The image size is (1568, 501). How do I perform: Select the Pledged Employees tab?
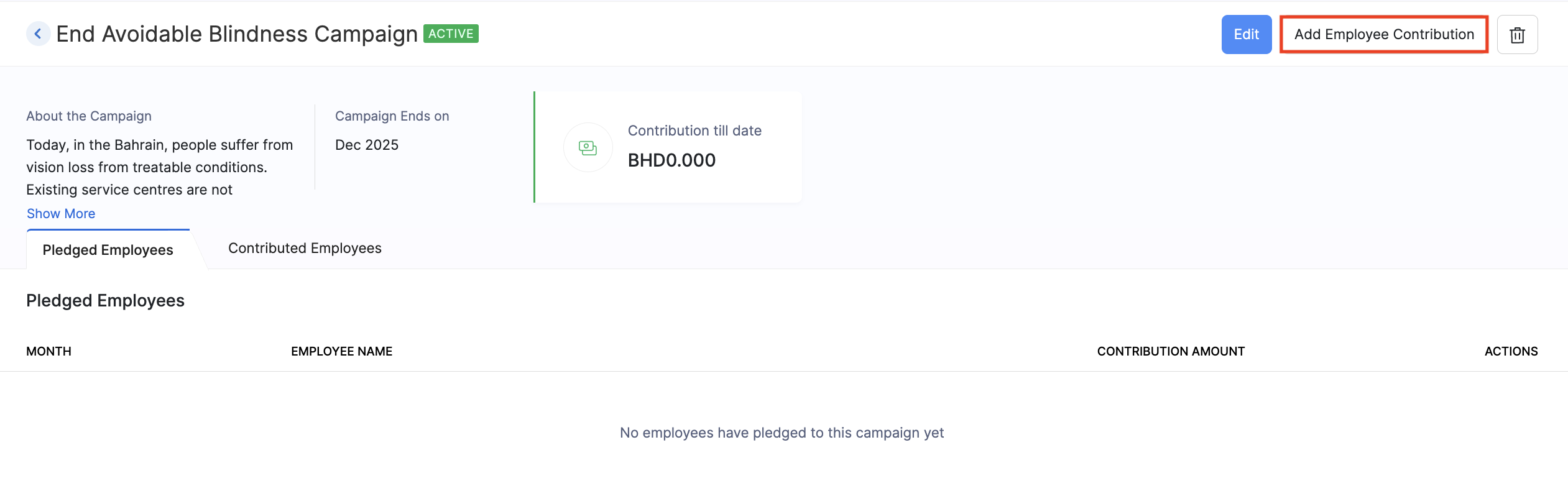coord(108,250)
